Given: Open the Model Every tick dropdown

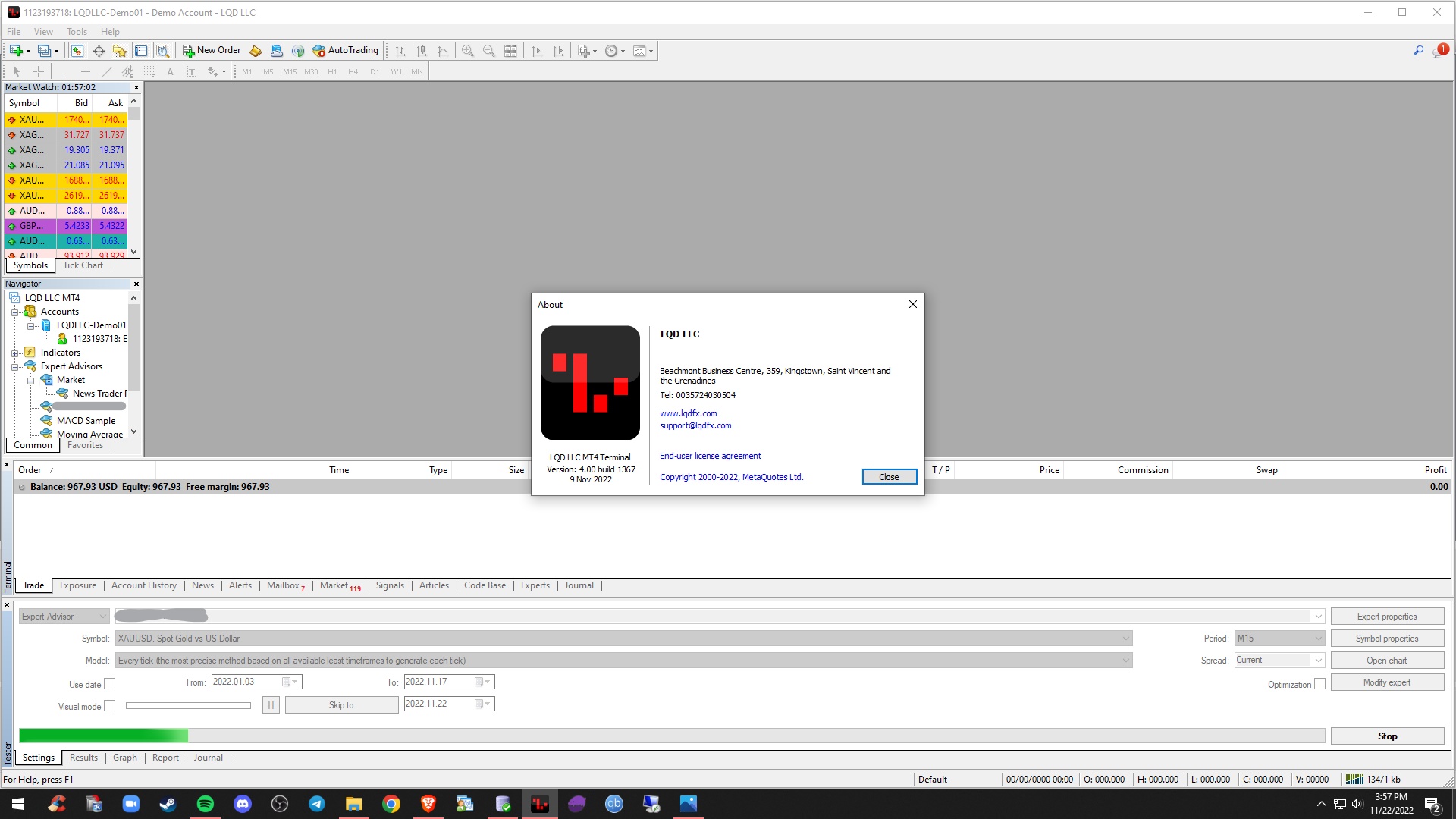Looking at the screenshot, I should coord(623,661).
